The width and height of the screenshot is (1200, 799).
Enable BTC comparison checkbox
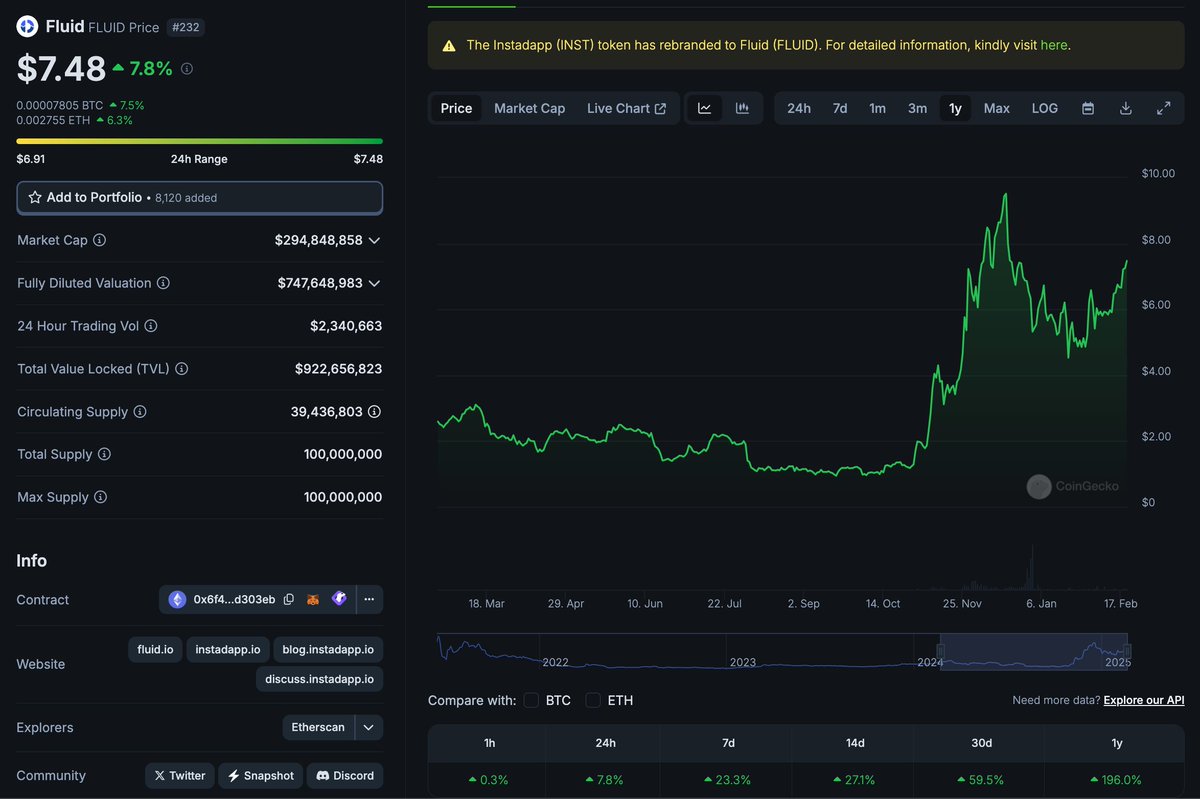pyautogui.click(x=531, y=700)
